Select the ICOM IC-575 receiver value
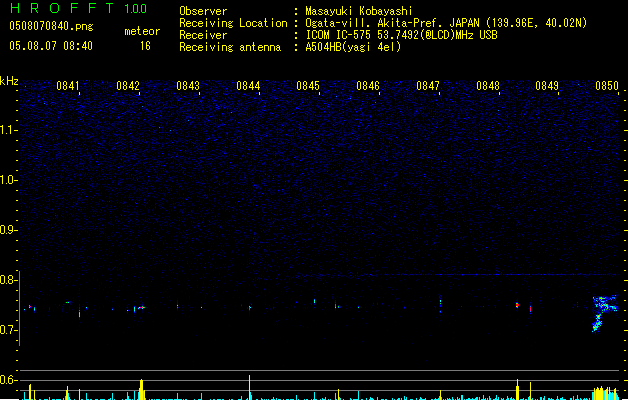Image resolution: width=629 pixels, height=400 pixels. [x=402, y=35]
